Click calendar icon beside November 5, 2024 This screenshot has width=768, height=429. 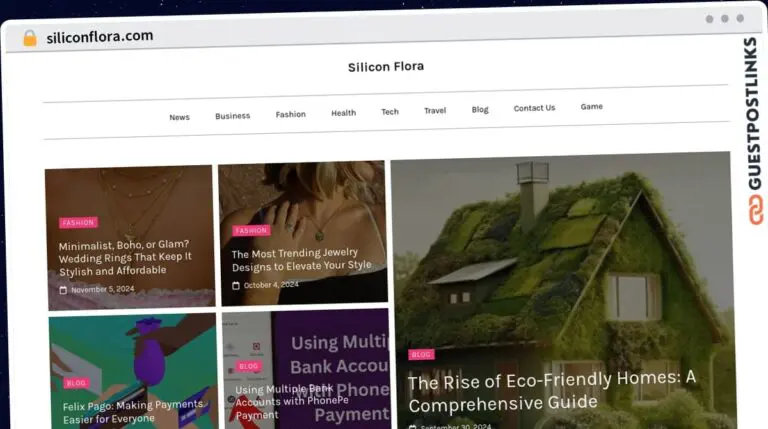point(63,290)
